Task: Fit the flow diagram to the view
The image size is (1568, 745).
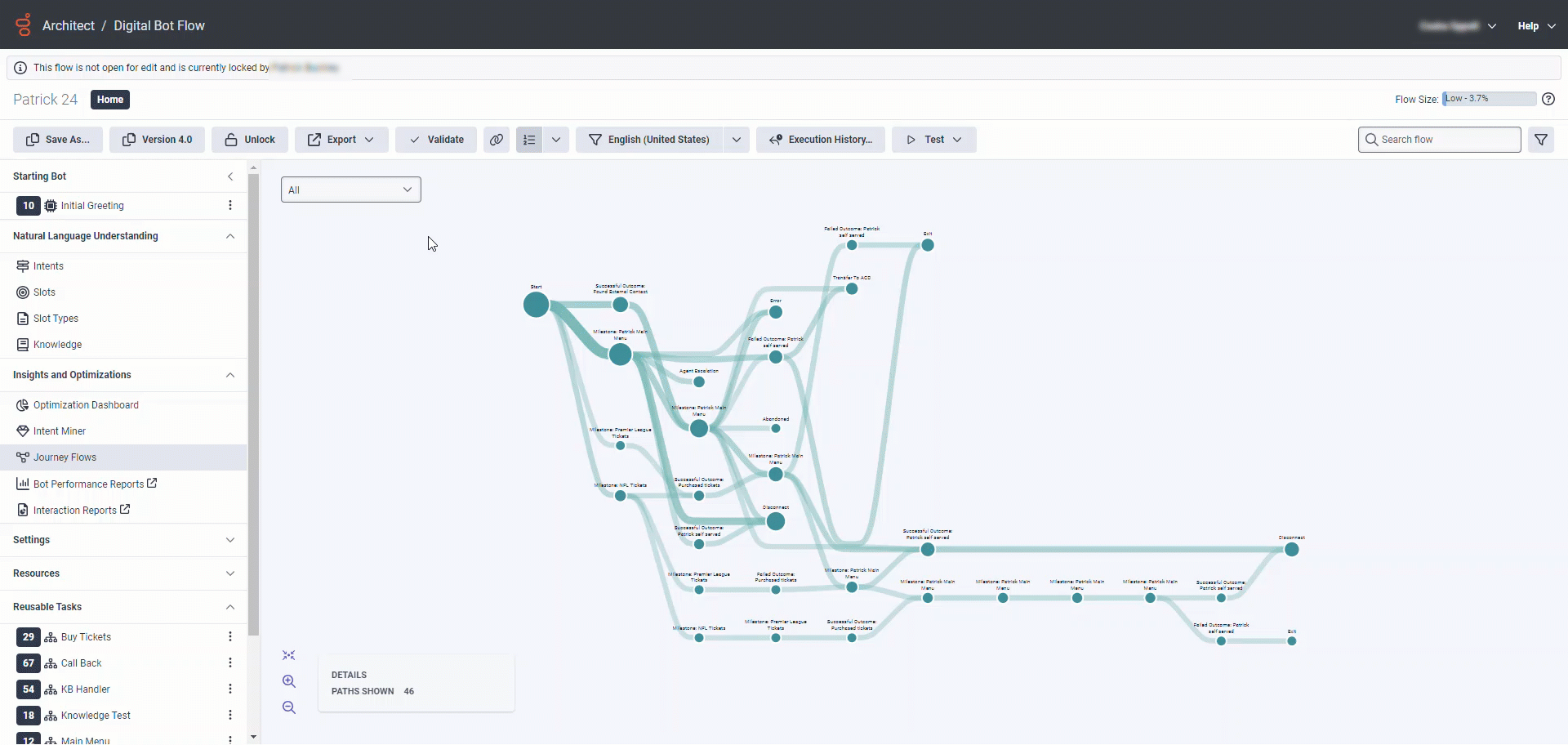Action: 290,654
